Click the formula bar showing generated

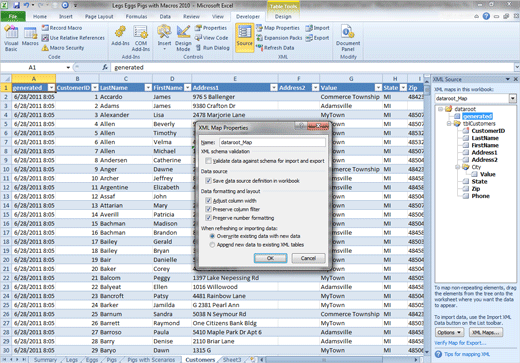(x=312, y=67)
